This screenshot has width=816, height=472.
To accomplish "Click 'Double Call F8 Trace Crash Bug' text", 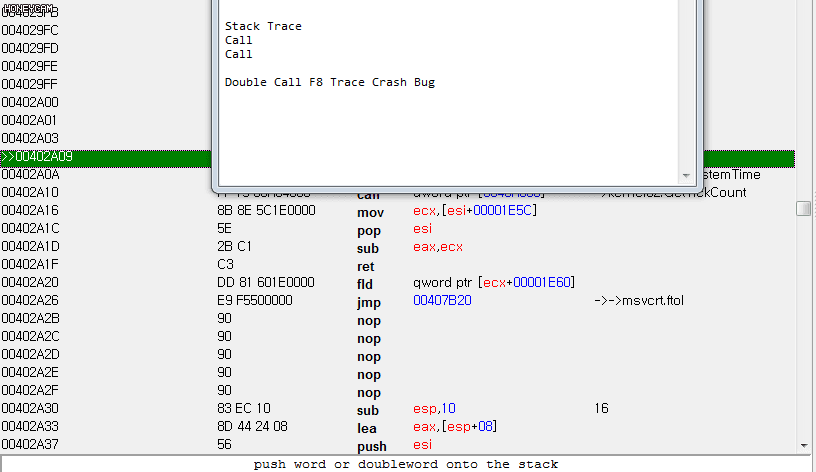I will [x=329, y=82].
